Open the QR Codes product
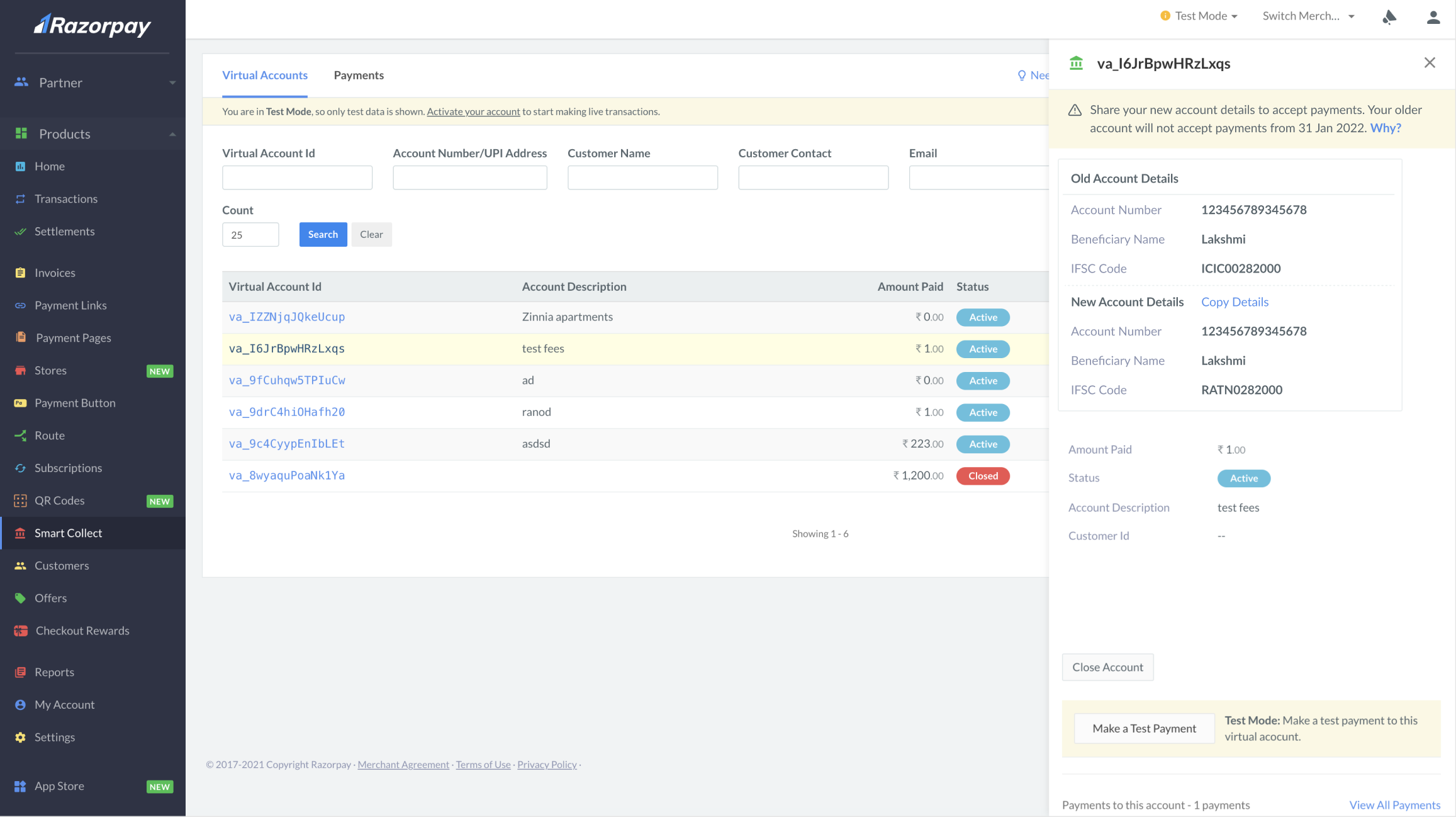Viewport: 1456px width, 817px height. [59, 500]
